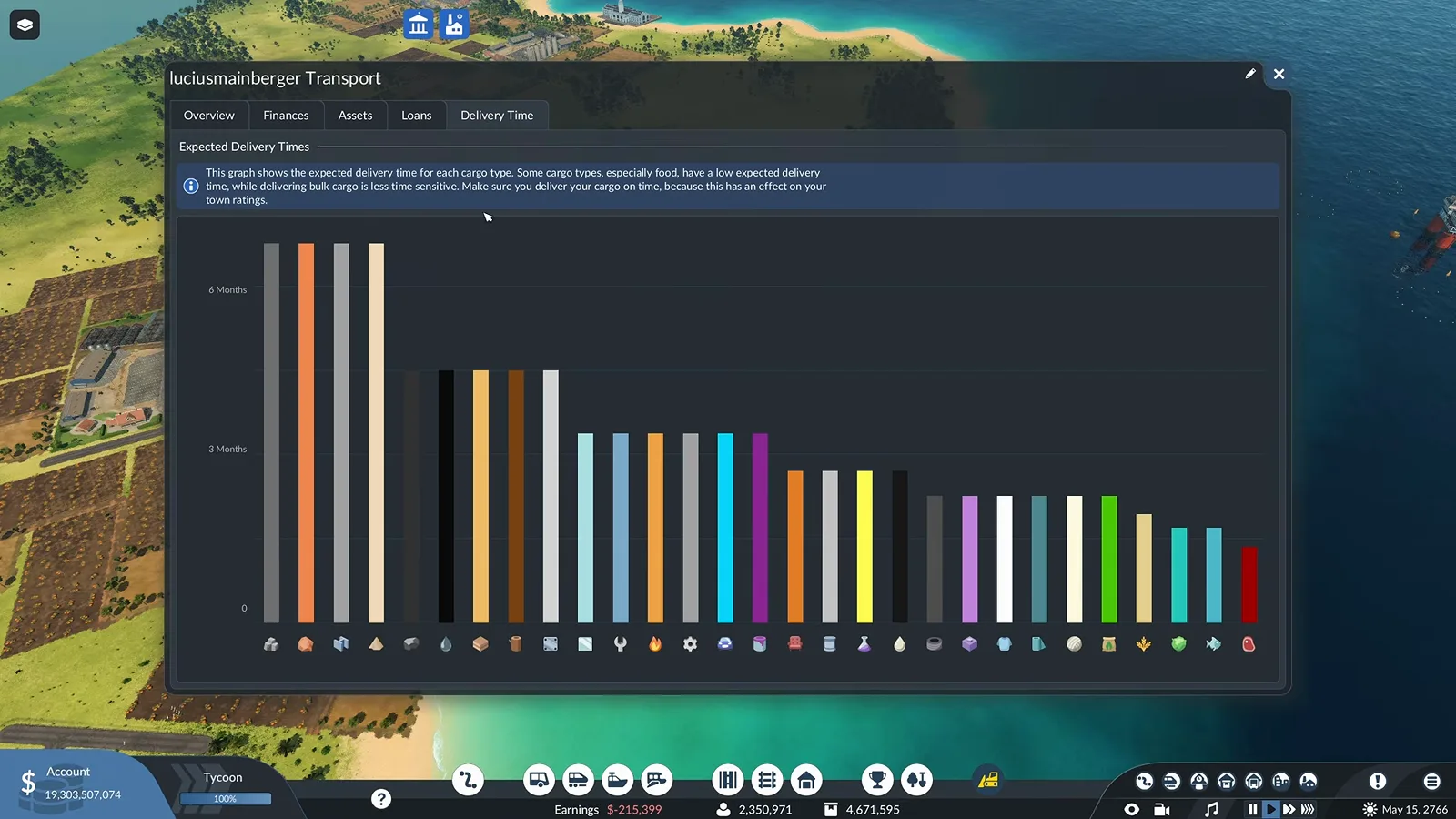Click the date May 15, 2766
Image resolution: width=1456 pixels, height=819 pixels.
click(1414, 810)
